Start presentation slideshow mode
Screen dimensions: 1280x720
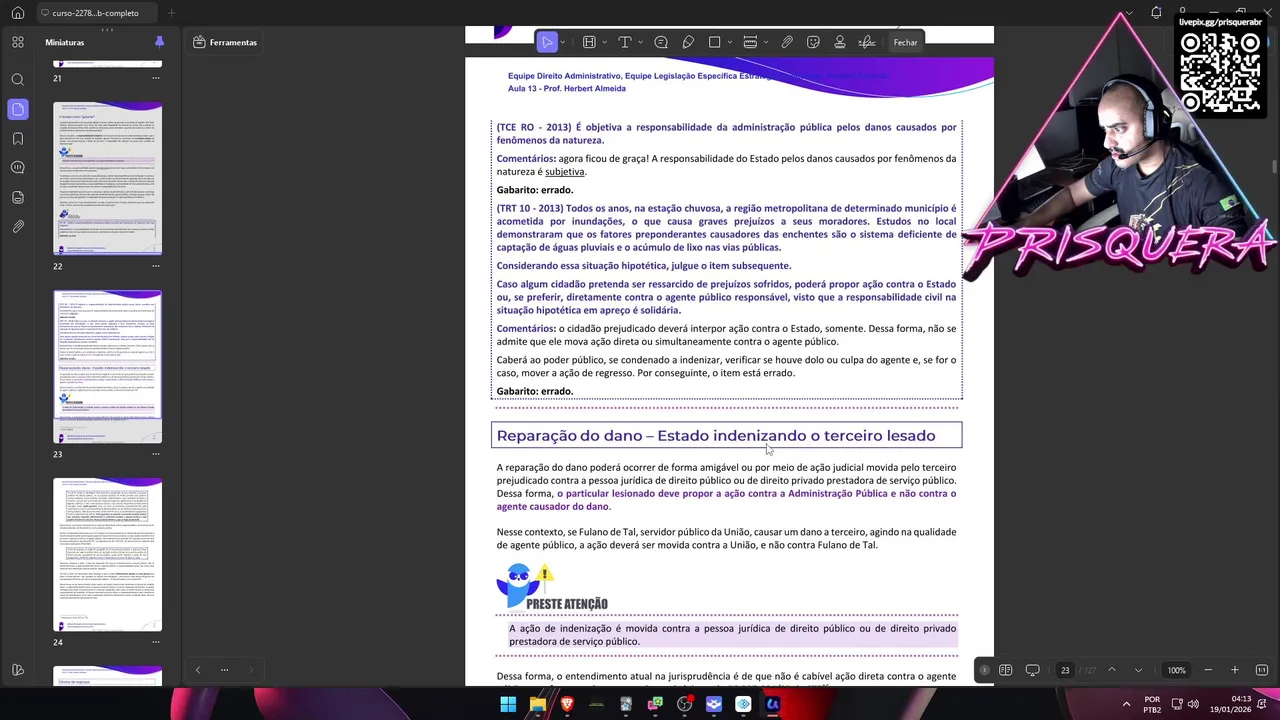[x=1033, y=670]
